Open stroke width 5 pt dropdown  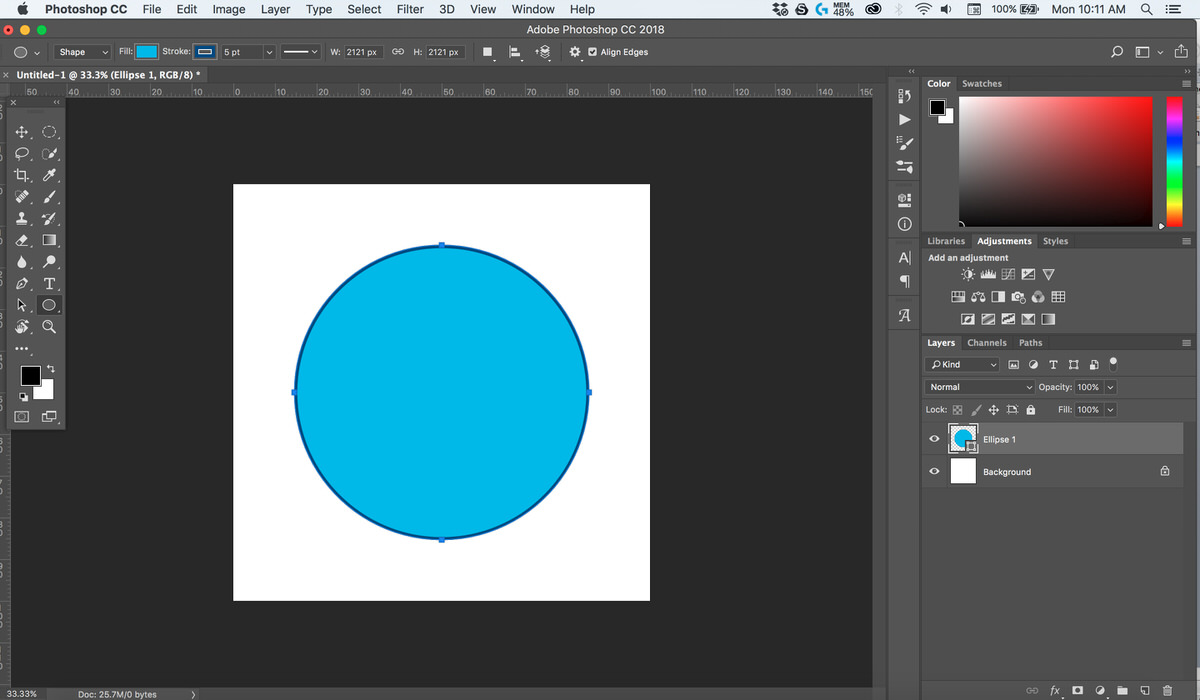tap(268, 52)
